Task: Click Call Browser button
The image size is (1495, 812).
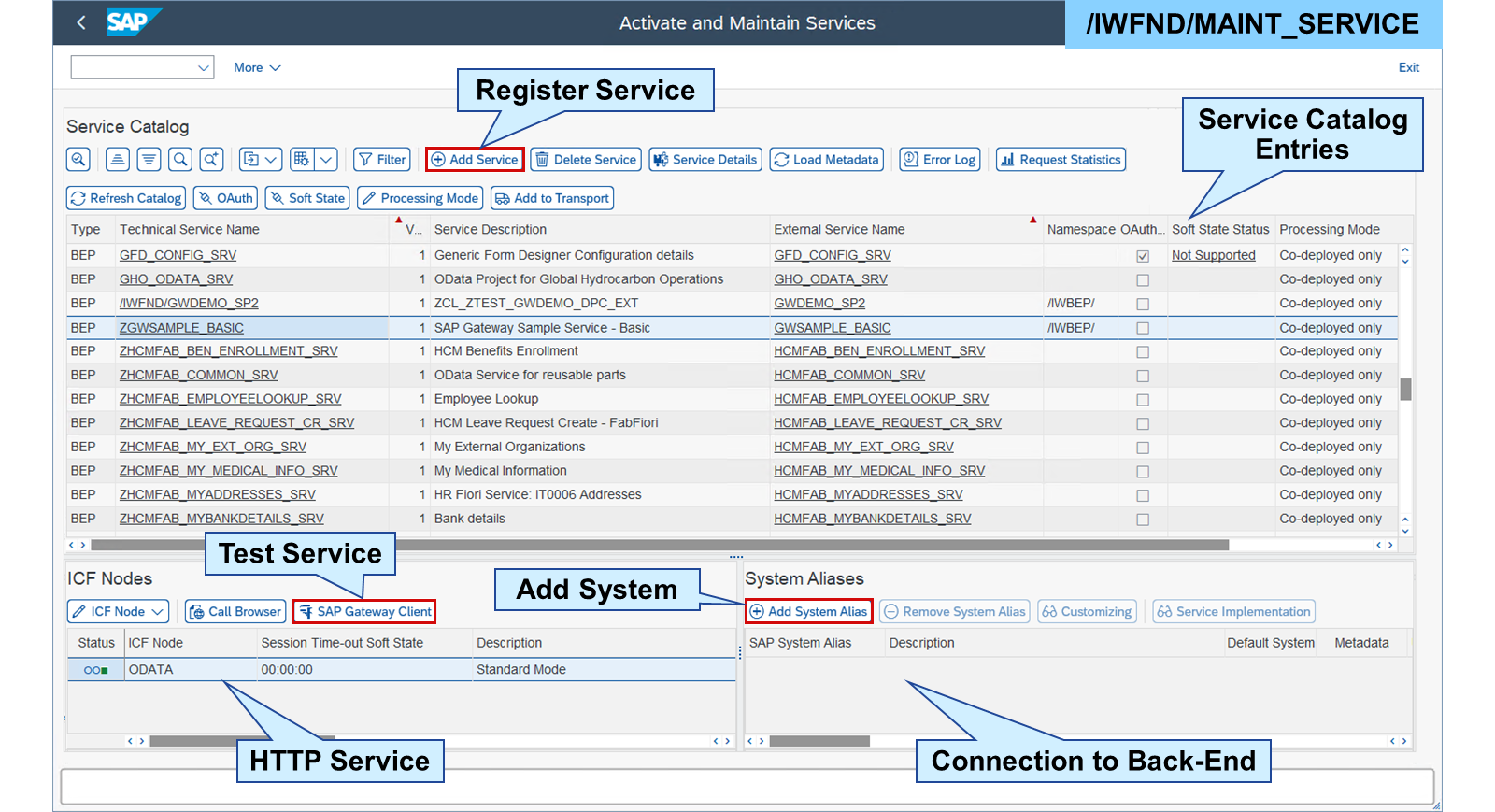Action: pos(235,611)
